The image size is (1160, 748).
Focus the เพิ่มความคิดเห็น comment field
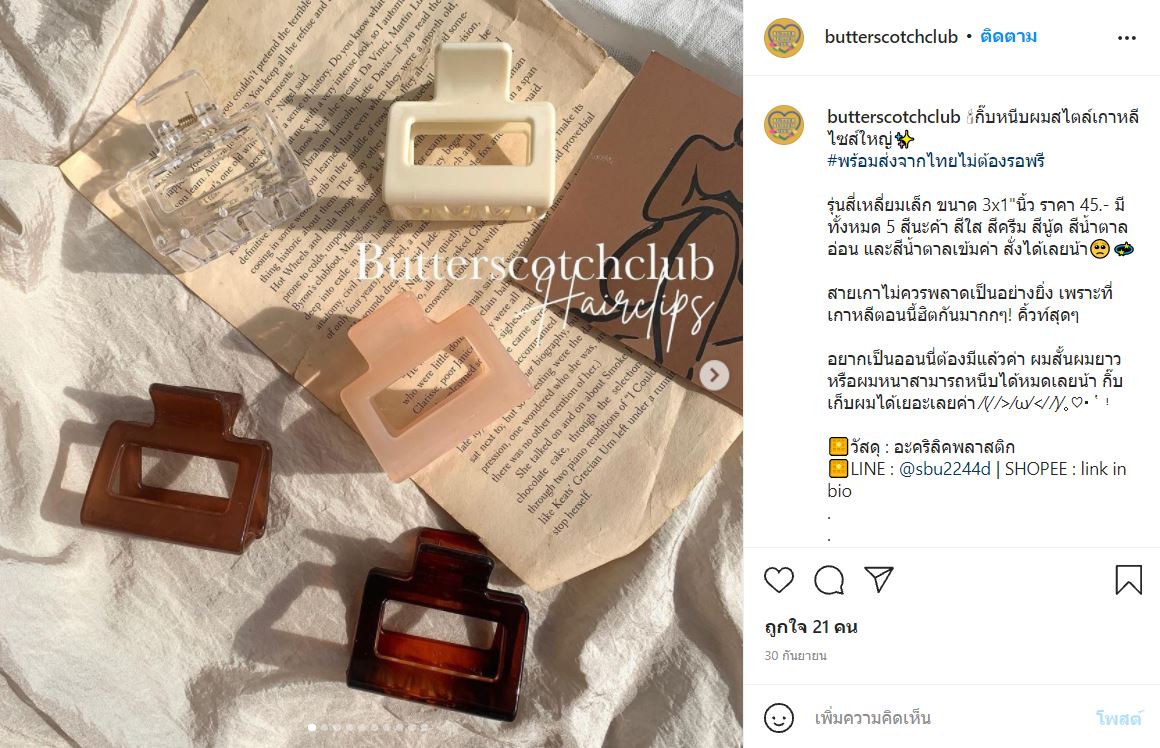tap(947, 718)
